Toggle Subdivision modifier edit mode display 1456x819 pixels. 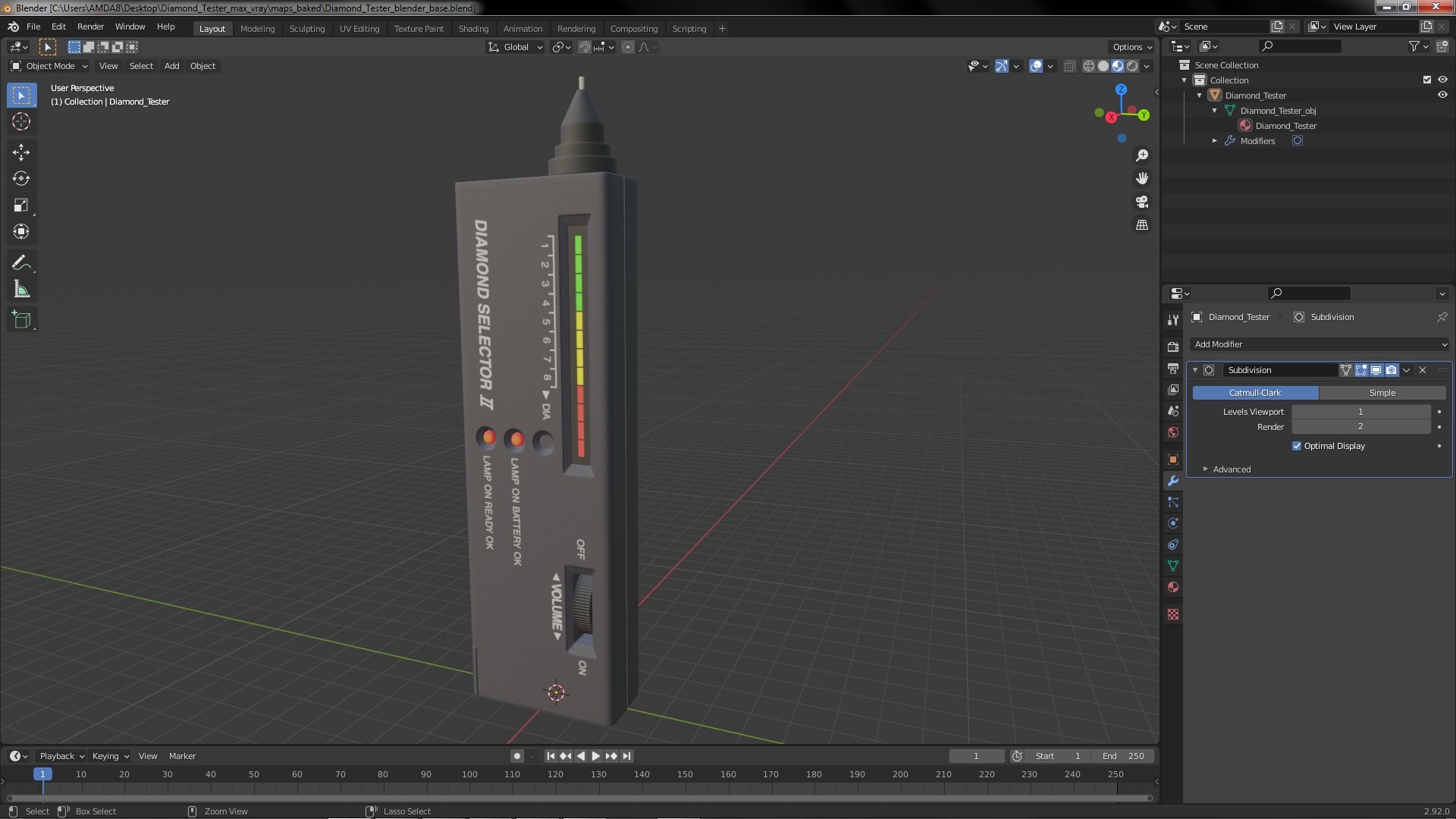[1361, 370]
